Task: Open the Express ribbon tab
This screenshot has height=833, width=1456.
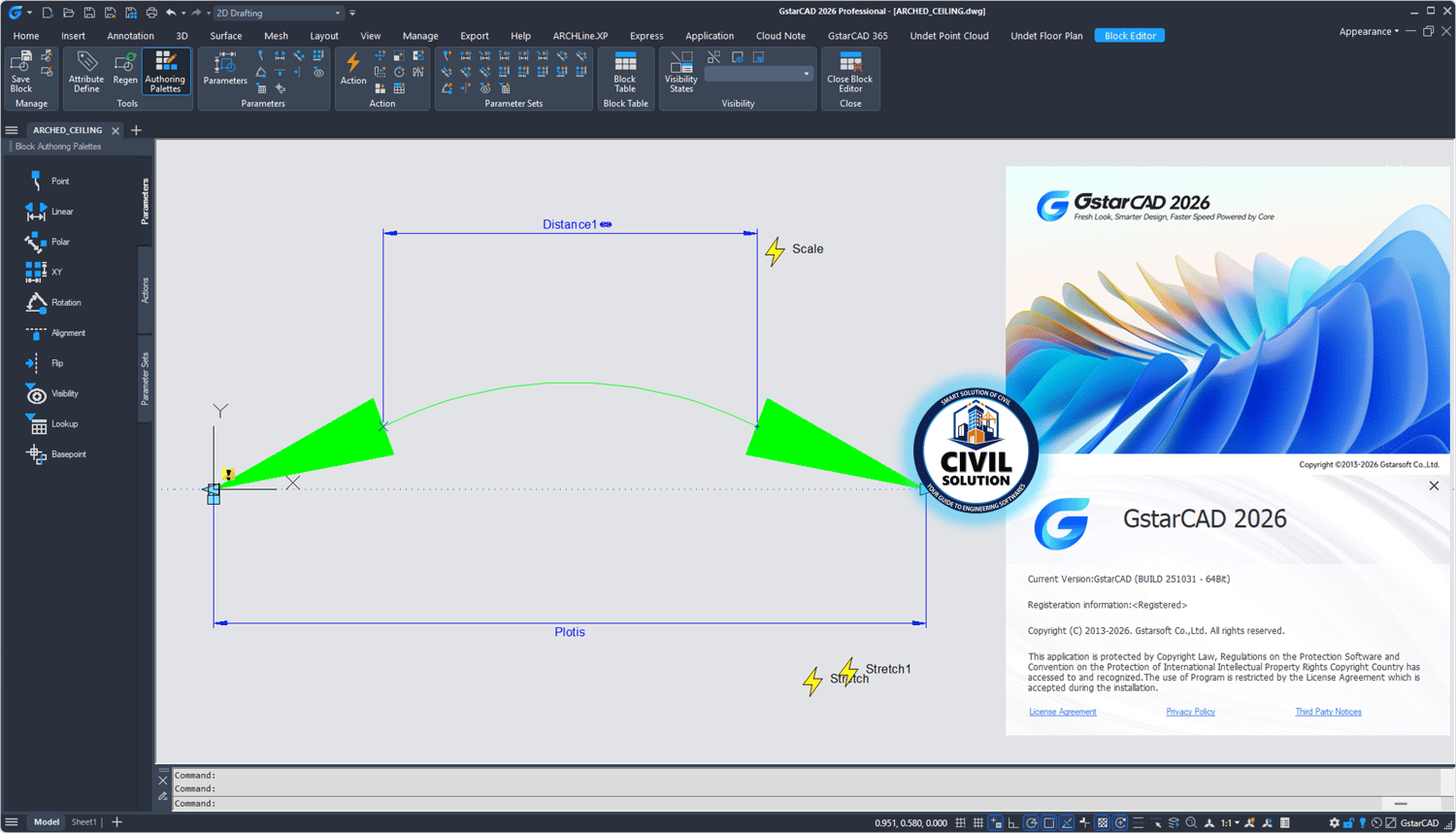Action: (646, 36)
